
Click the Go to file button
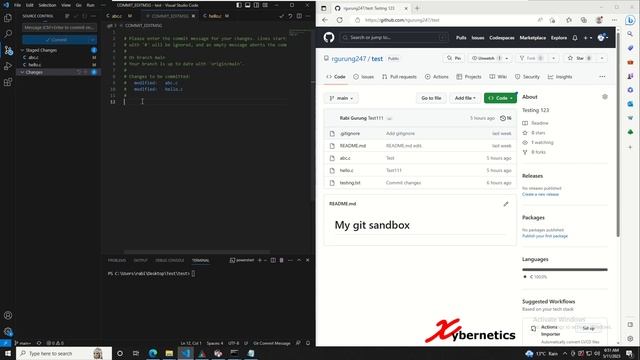tap(431, 98)
